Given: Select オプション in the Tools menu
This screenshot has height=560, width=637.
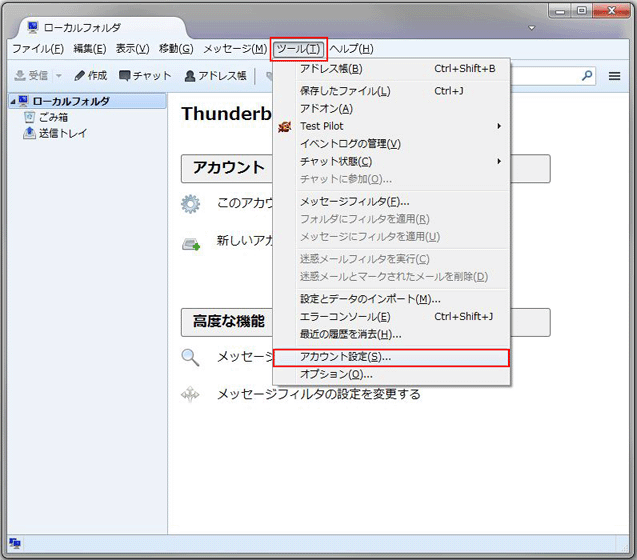Looking at the screenshot, I should [x=337, y=374].
